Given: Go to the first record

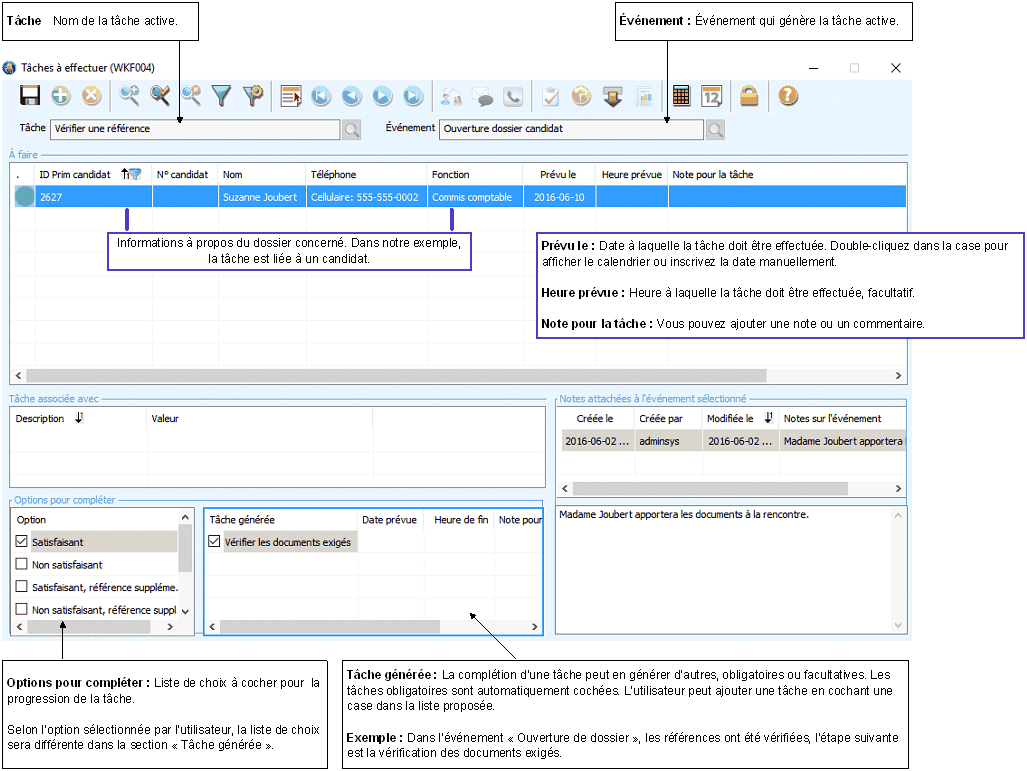Looking at the screenshot, I should click(320, 96).
